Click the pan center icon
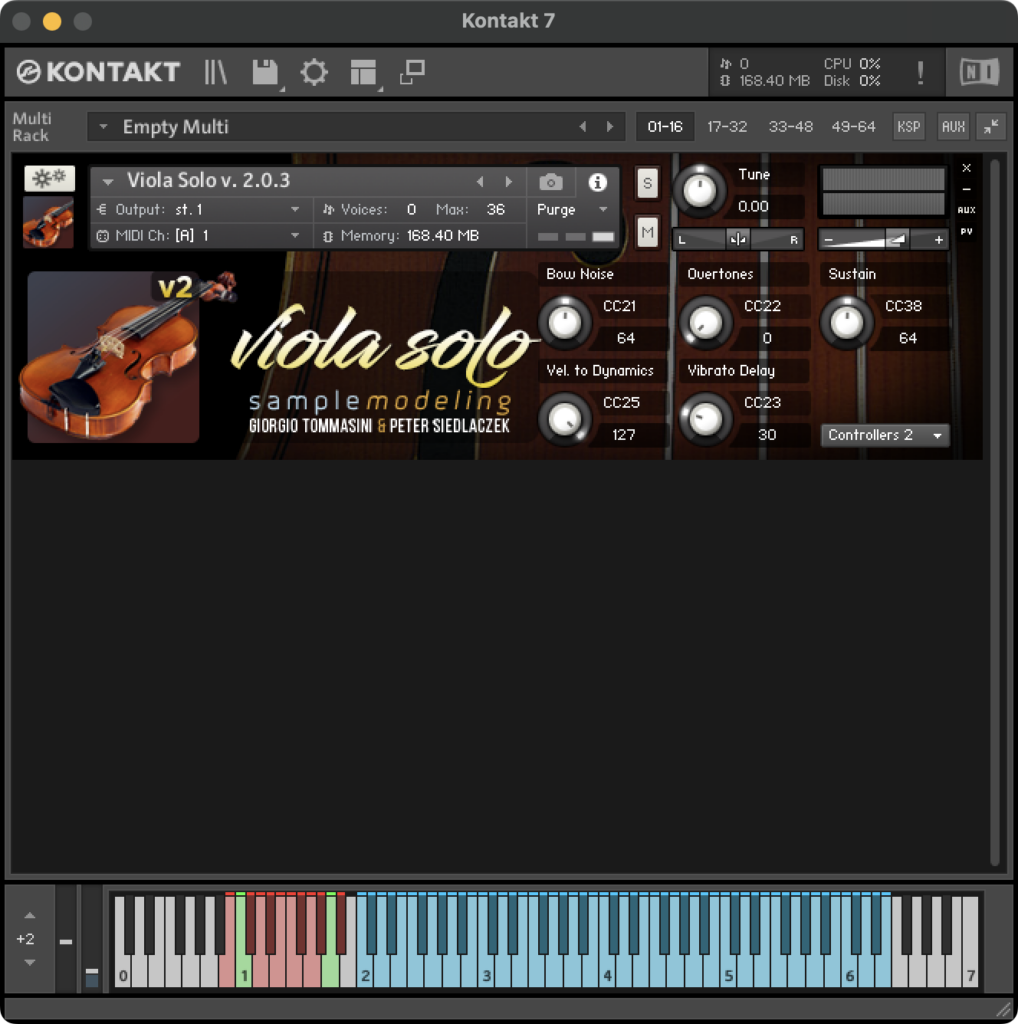The height and width of the screenshot is (1024, 1018). 738,239
